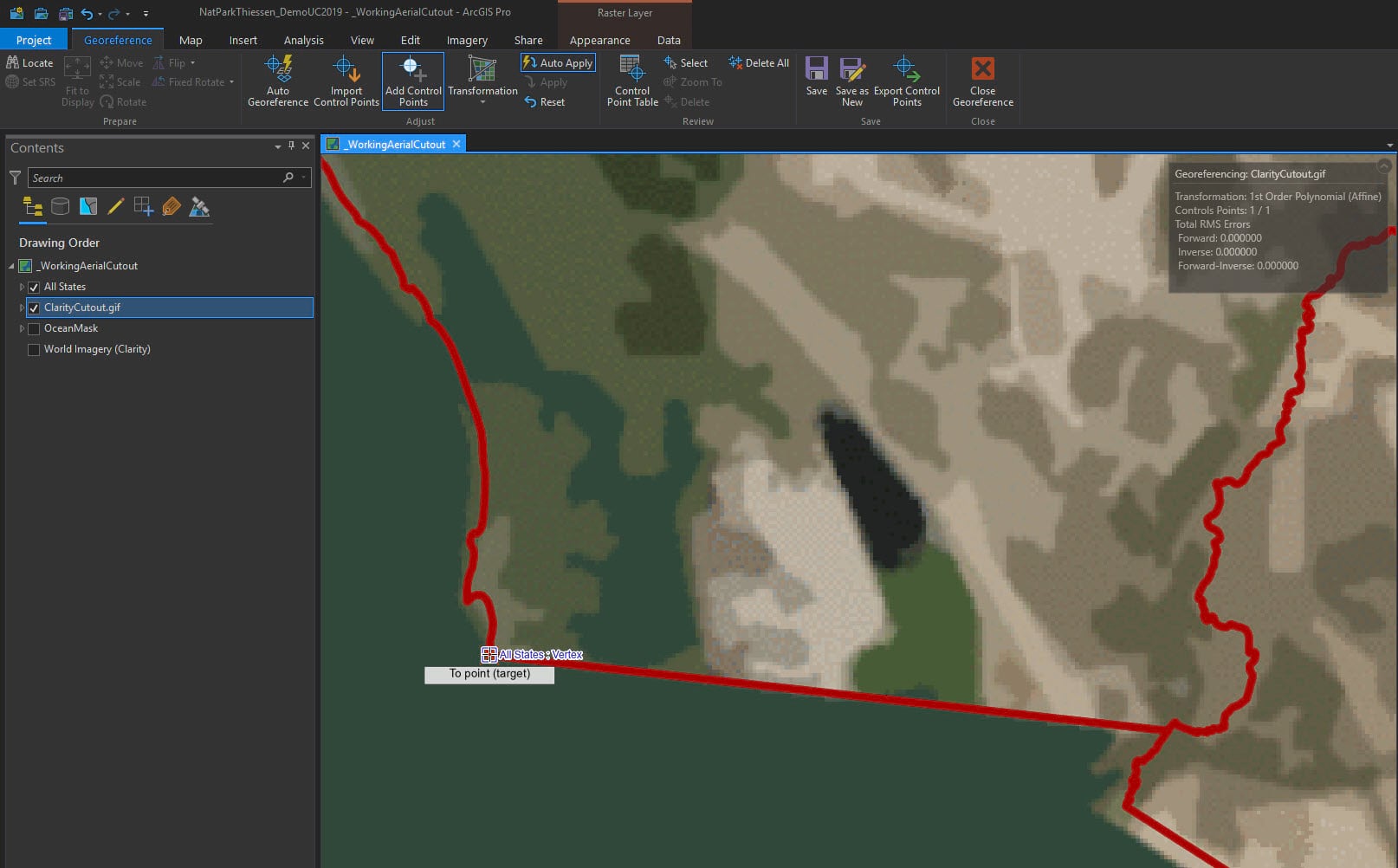Close the _WorkingAerialCutout map tab
This screenshot has height=868, width=1398.
[456, 144]
